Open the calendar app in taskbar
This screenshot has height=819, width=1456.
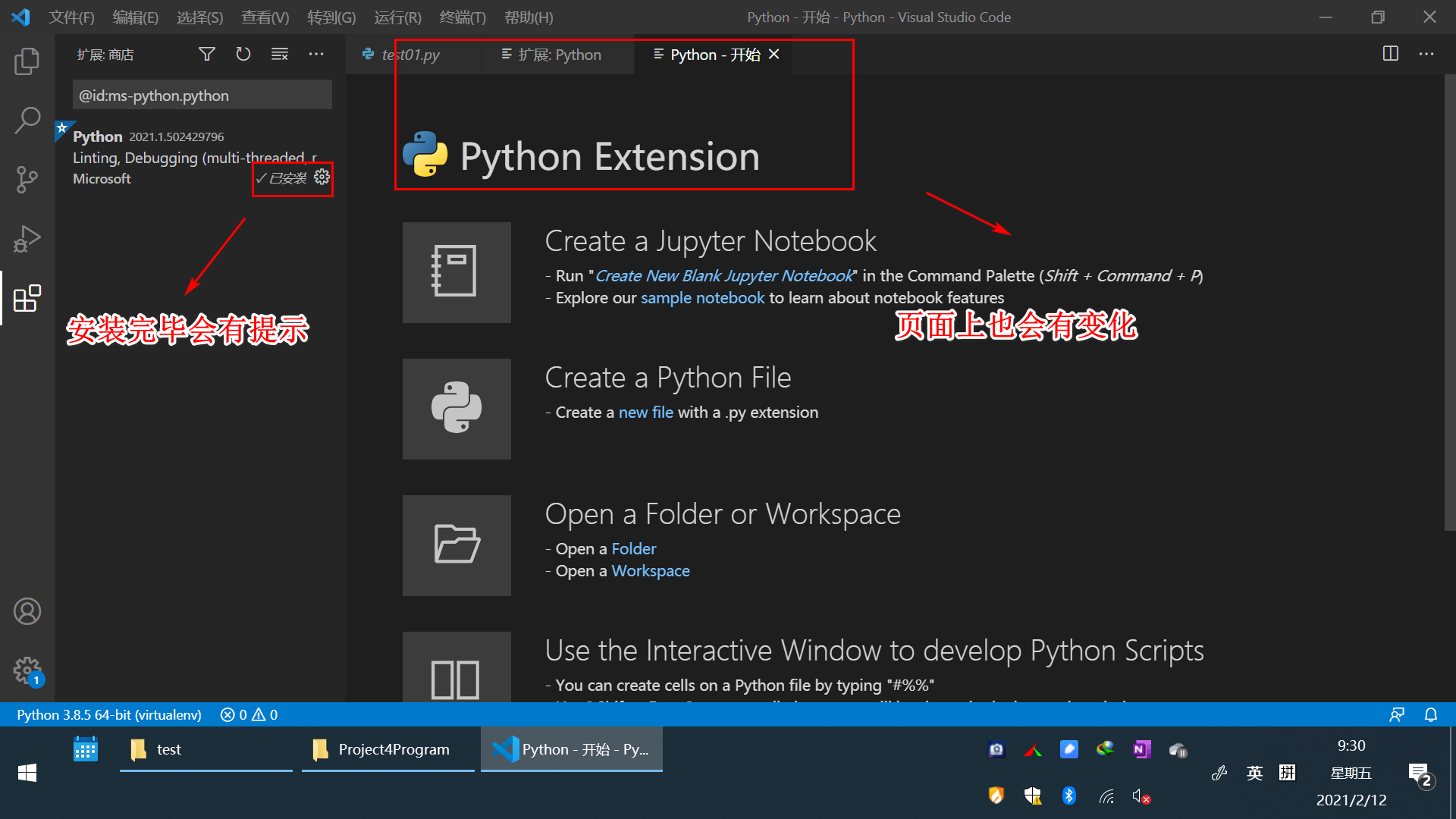tap(86, 749)
